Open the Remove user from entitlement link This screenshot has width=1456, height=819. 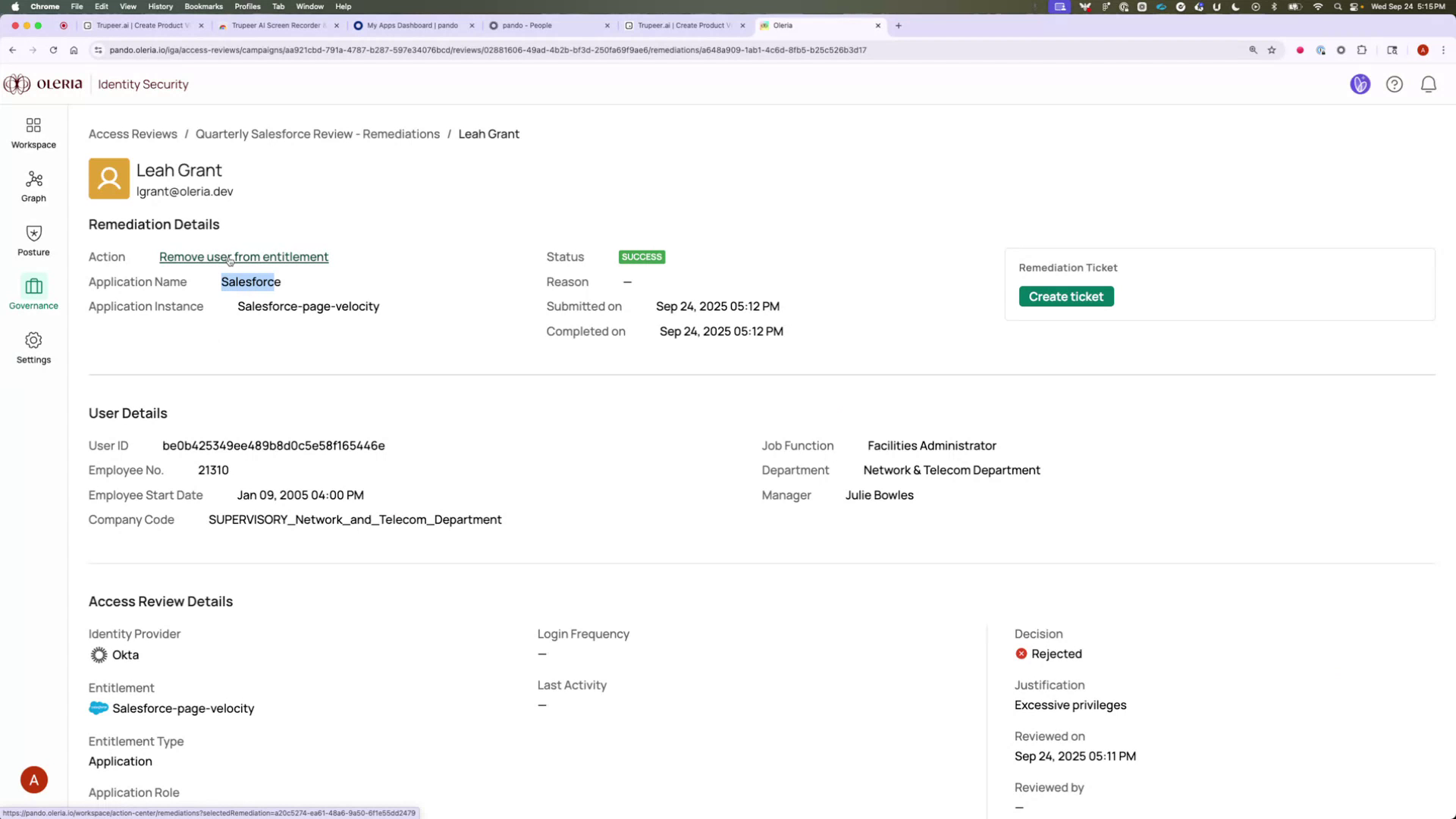point(243,257)
